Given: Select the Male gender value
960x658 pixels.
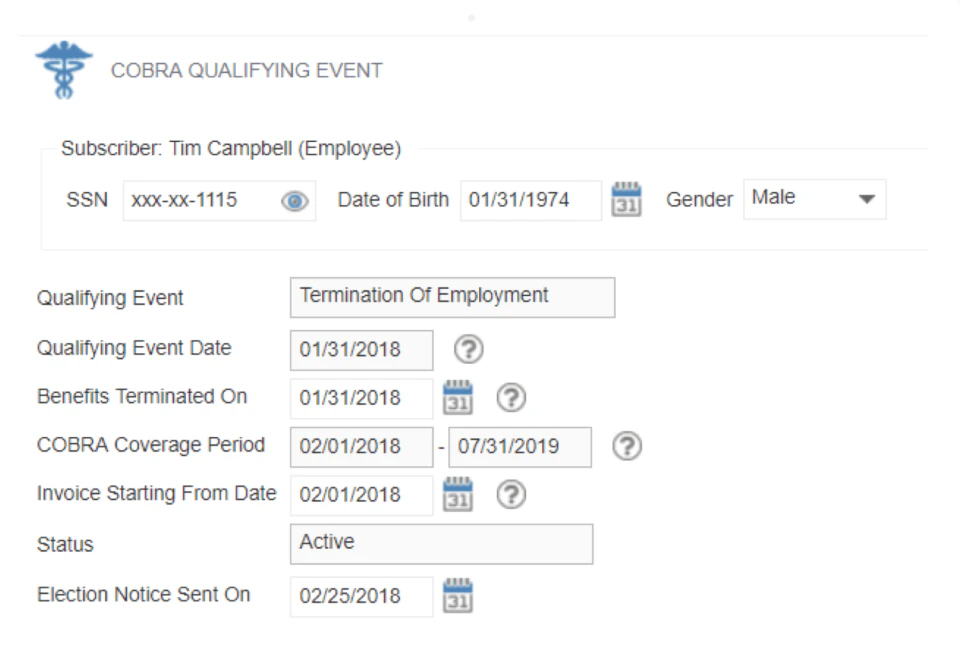Looking at the screenshot, I should 790,198.
